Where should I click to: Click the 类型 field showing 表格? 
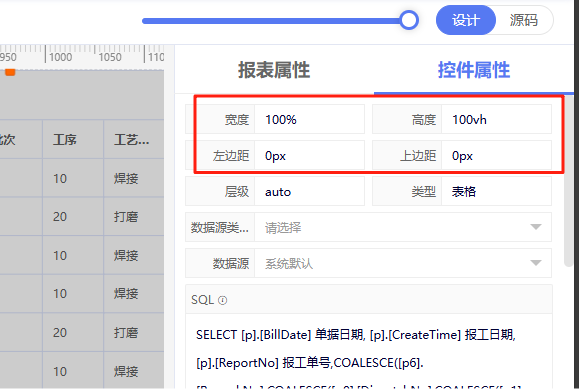click(x=496, y=191)
